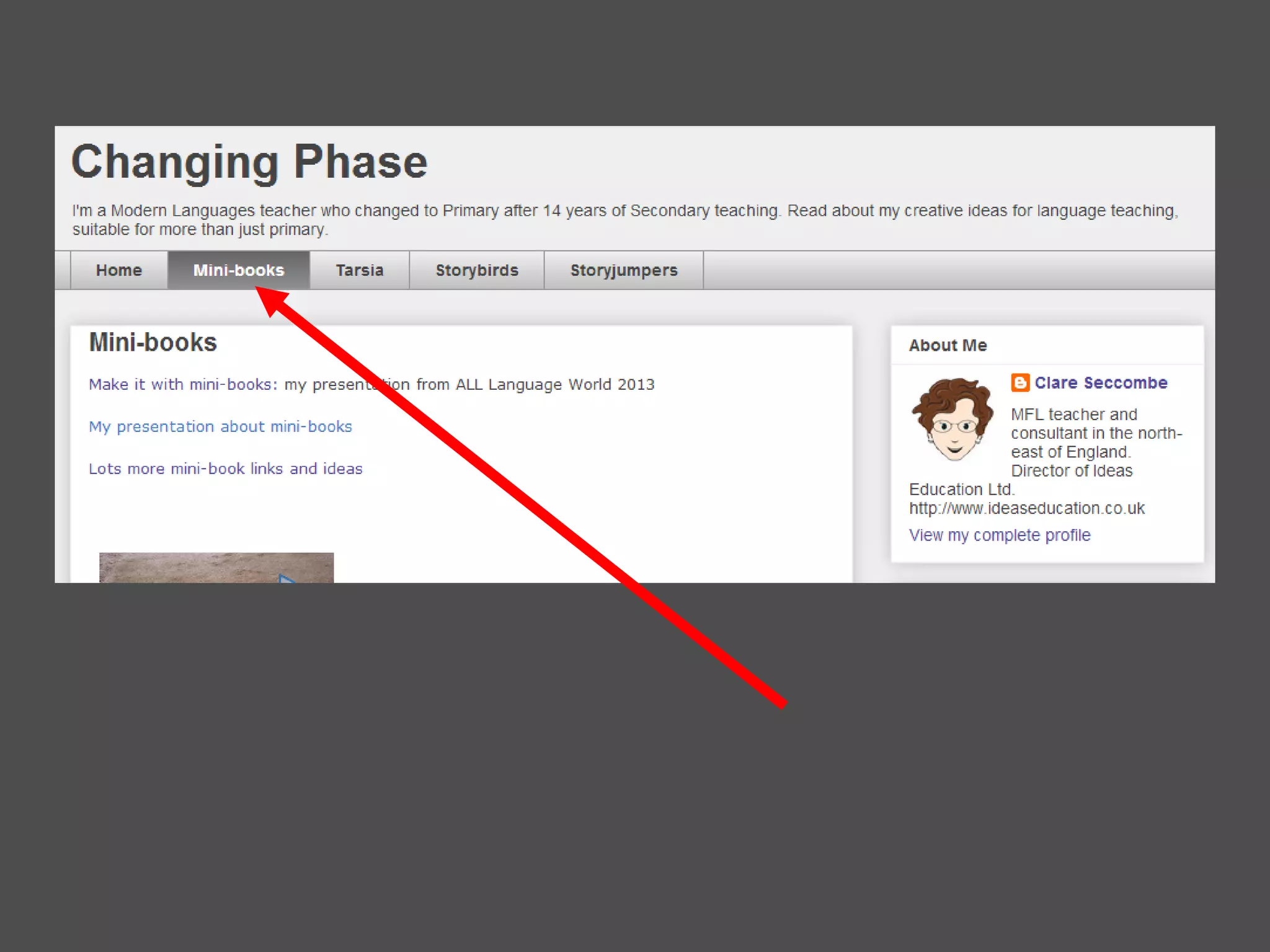Image resolution: width=1270 pixels, height=952 pixels.
Task: Click the partially visible photo thumbnail
Action: [x=216, y=567]
